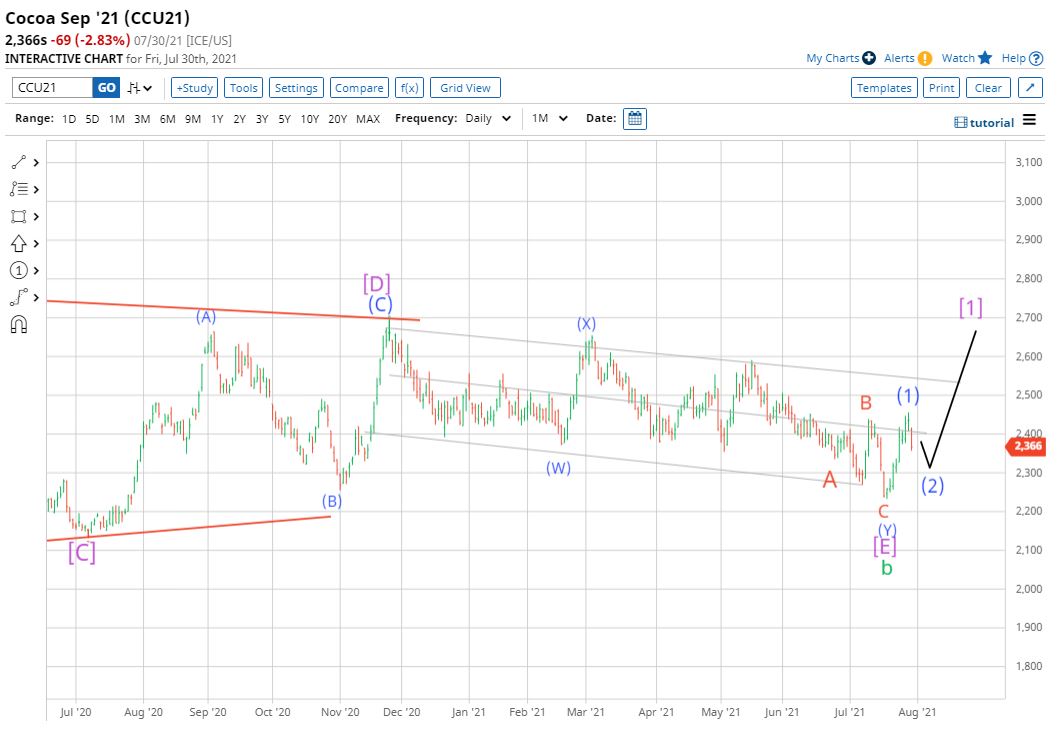Screen dimensions: 1063x736
Task: Expand the arrow marker tool options
Action: tap(36, 243)
